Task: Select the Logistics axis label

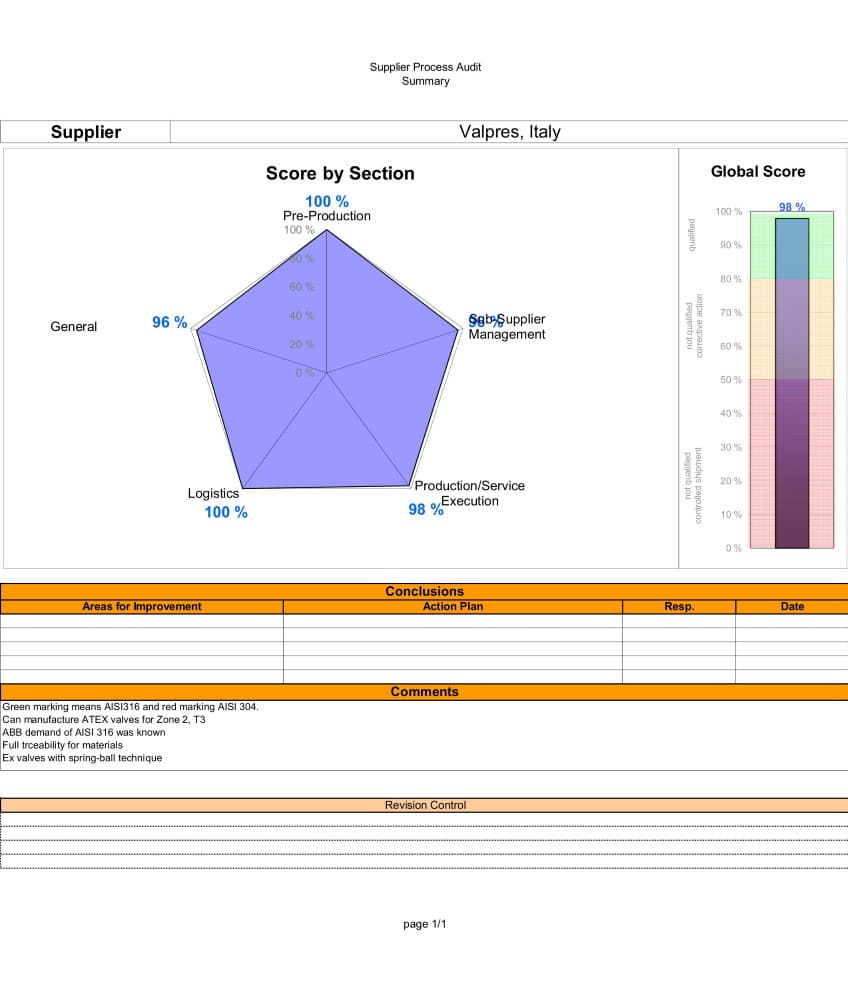Action: click(213, 493)
